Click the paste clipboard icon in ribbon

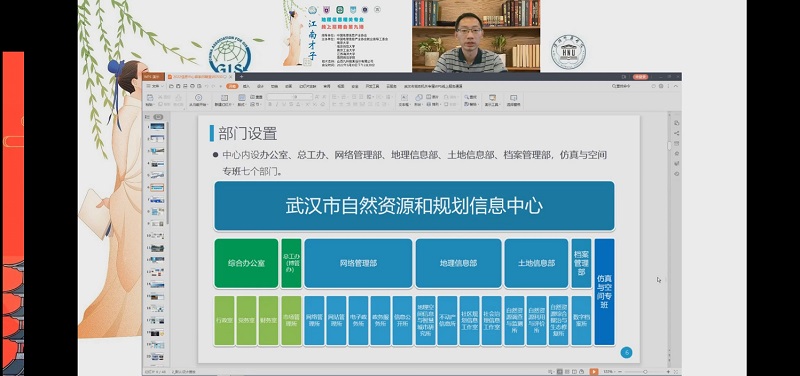coord(150,97)
